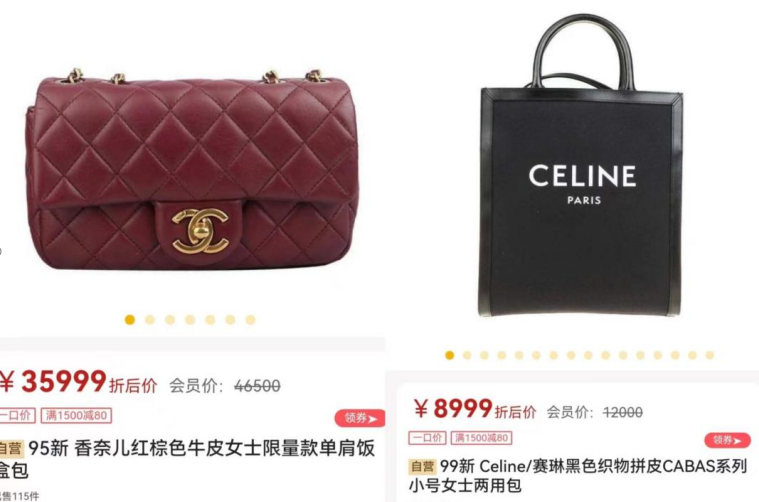
Task: Select first carousel dot under Chanel bag
Action: tap(130, 319)
